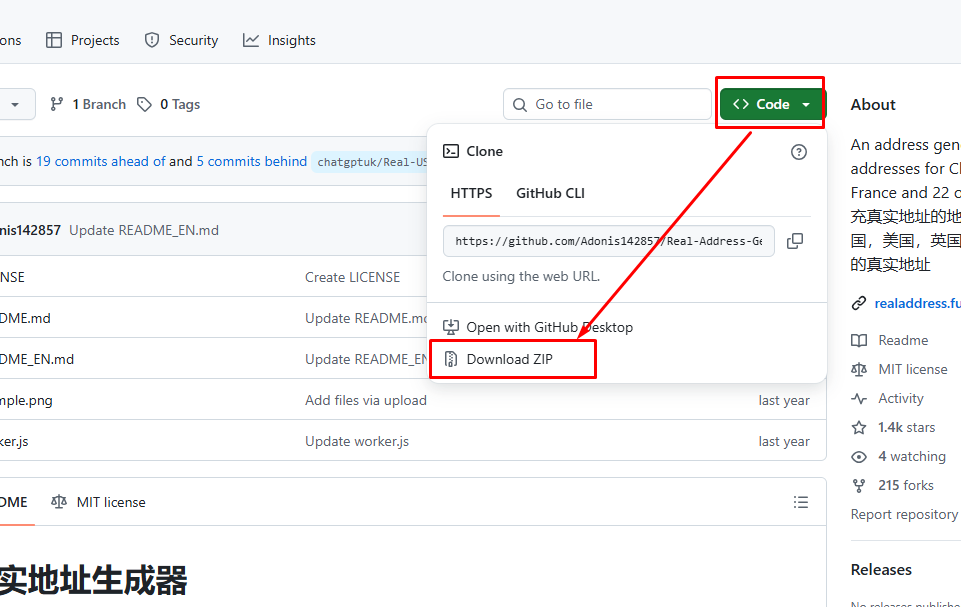View the 0 Tags link

[x=169, y=104]
